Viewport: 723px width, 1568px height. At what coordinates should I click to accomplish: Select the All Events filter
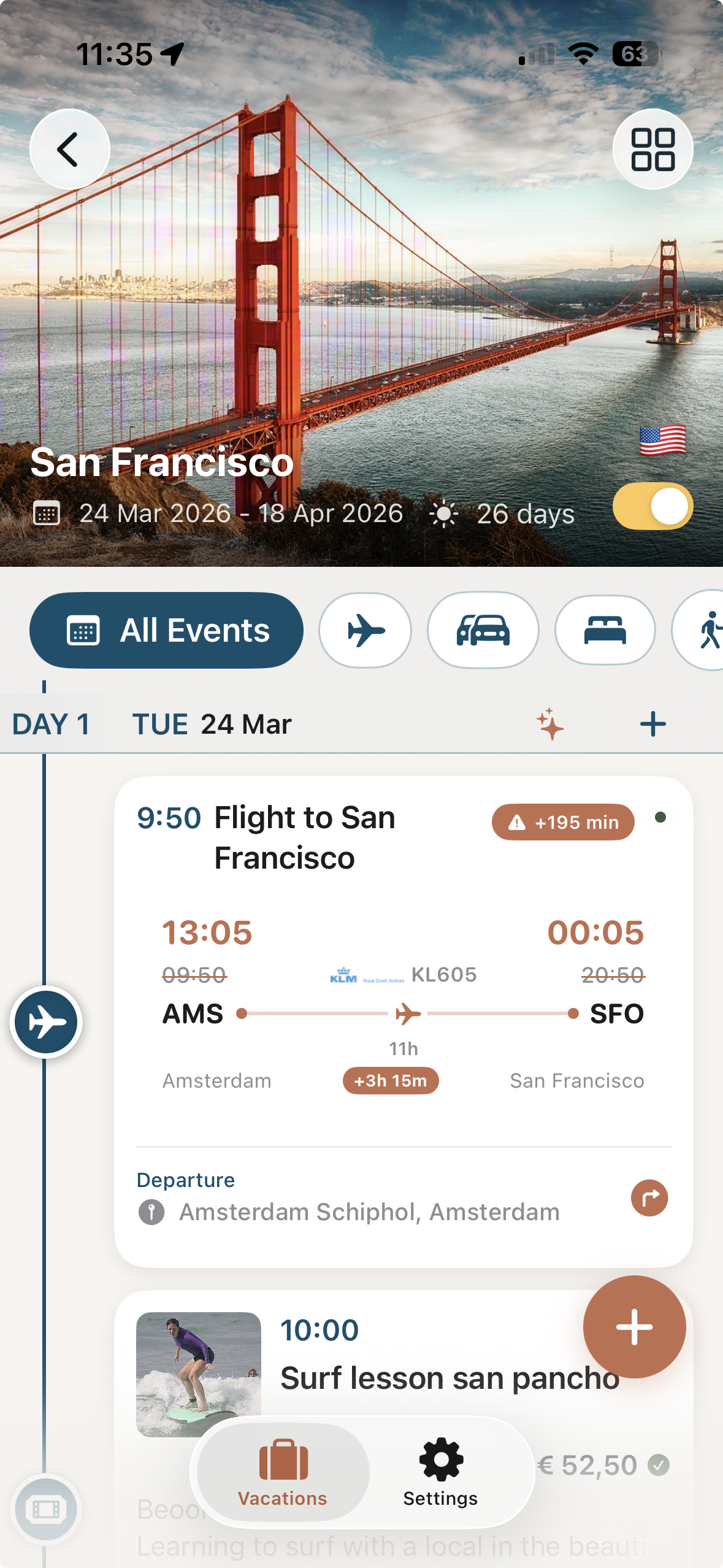(166, 630)
